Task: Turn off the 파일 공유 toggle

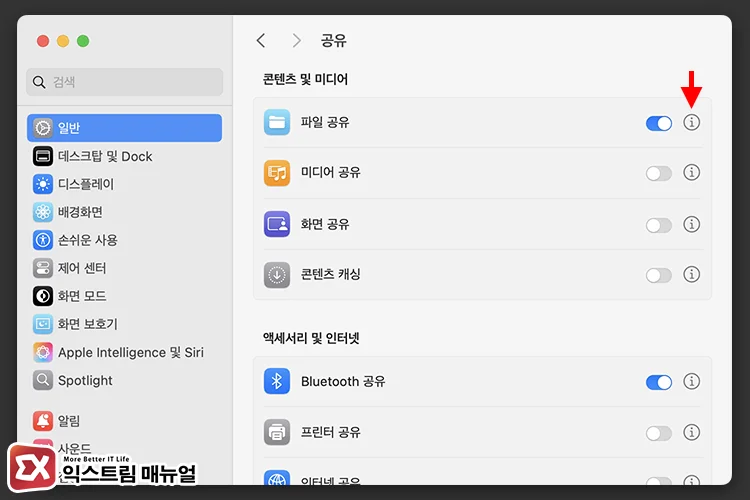Action: [659, 123]
